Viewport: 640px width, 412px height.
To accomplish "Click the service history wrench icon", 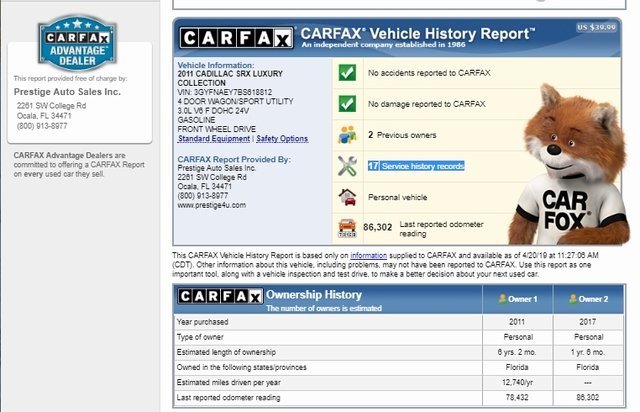I will point(347,165).
